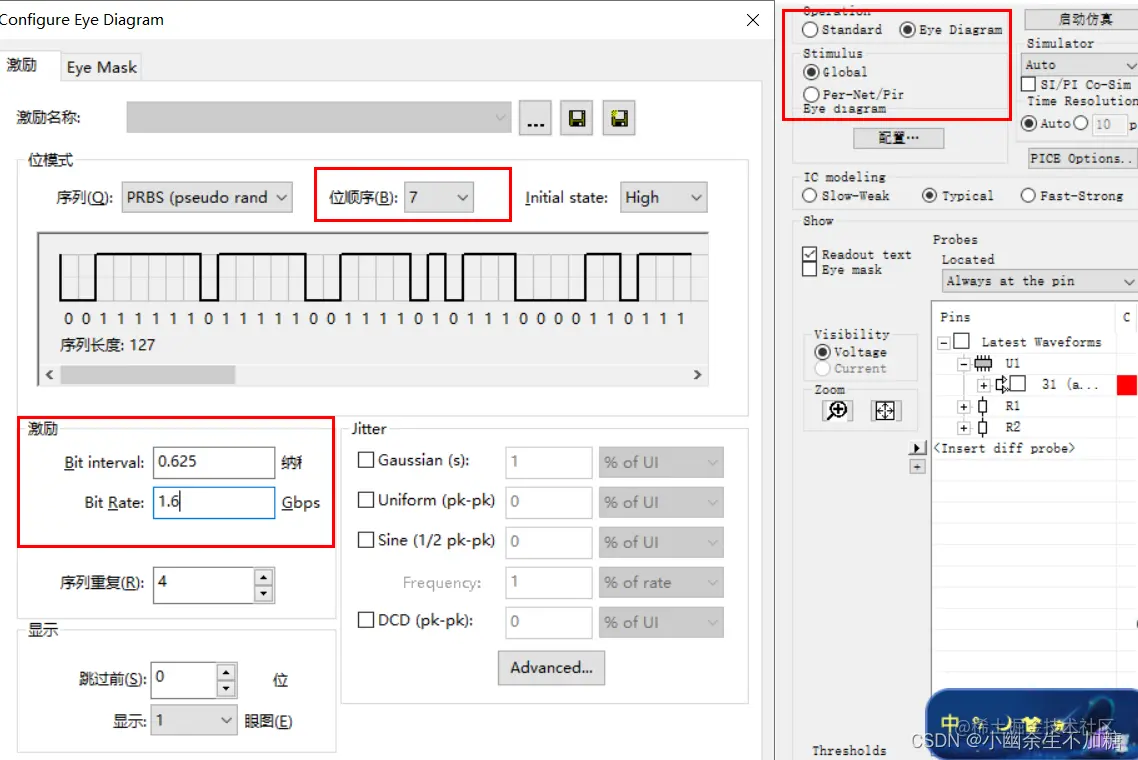This screenshot has height=760, width=1138.
Task: Click the left arrow of pattern scrollbar
Action: pos(49,375)
